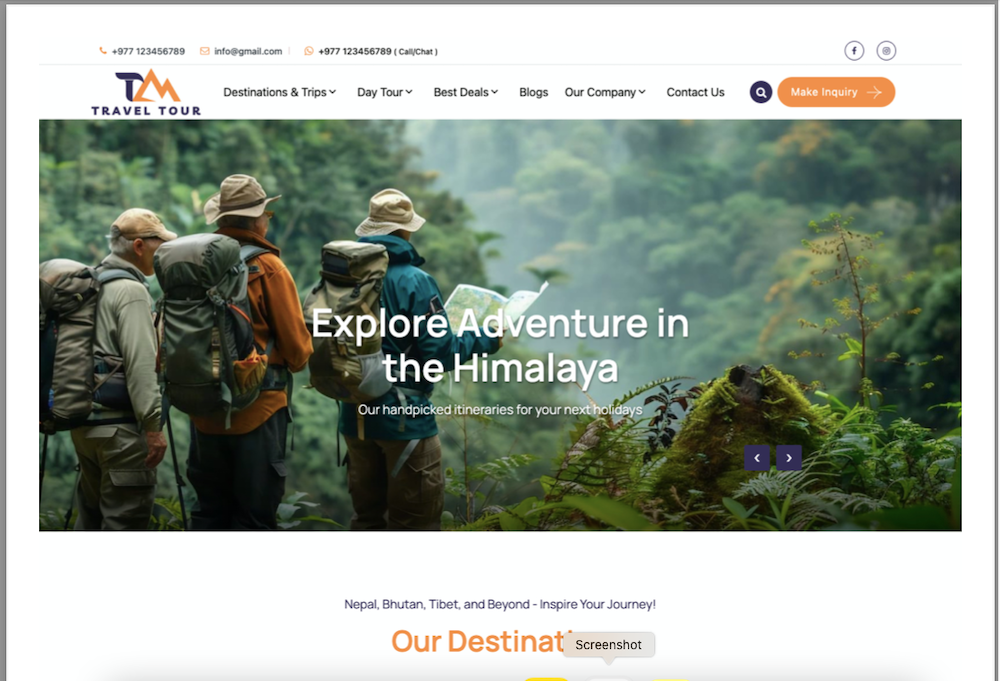Expand the Our Company menu
The image size is (1000, 681).
tap(605, 92)
